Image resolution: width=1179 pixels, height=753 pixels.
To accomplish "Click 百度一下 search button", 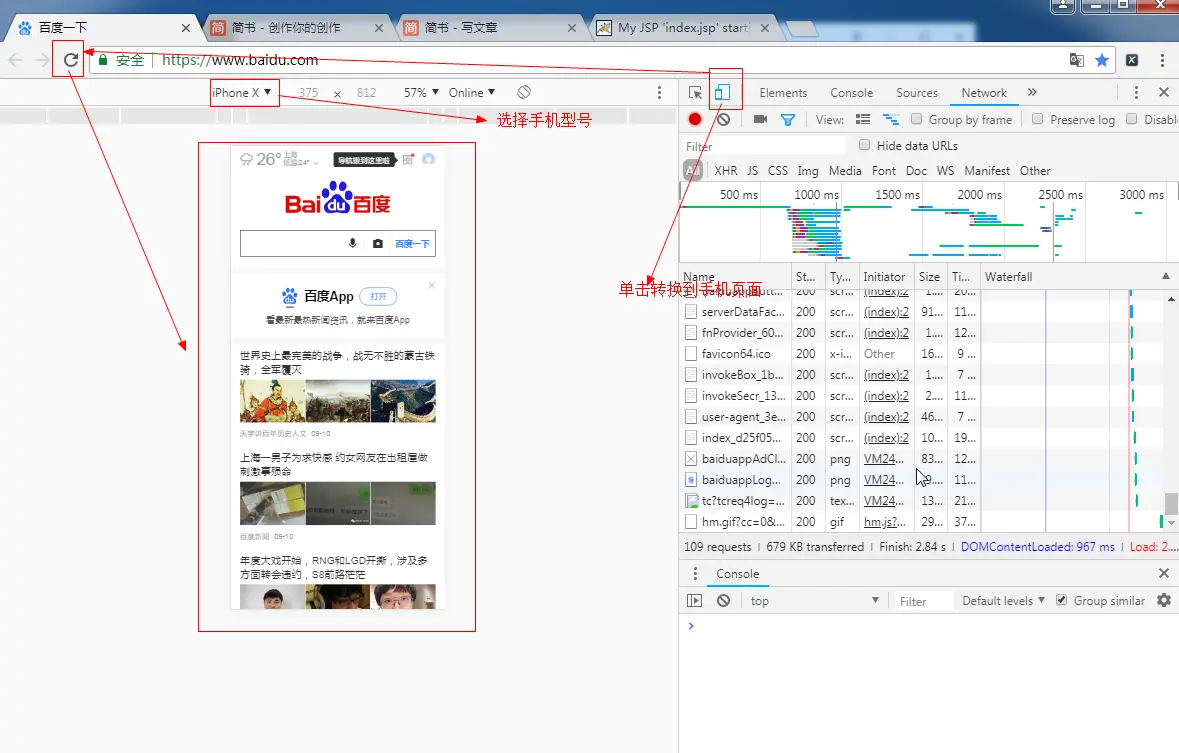I will pos(412,244).
